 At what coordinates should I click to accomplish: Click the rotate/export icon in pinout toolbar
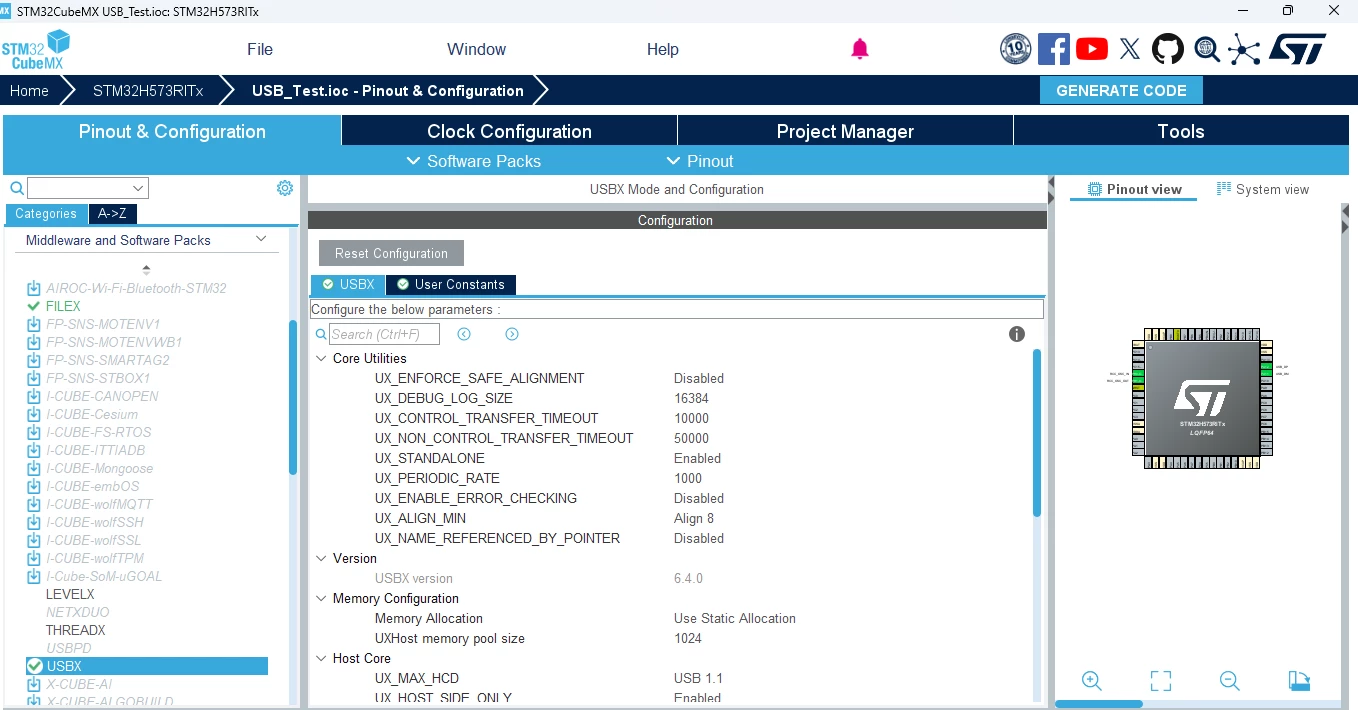click(x=1299, y=681)
